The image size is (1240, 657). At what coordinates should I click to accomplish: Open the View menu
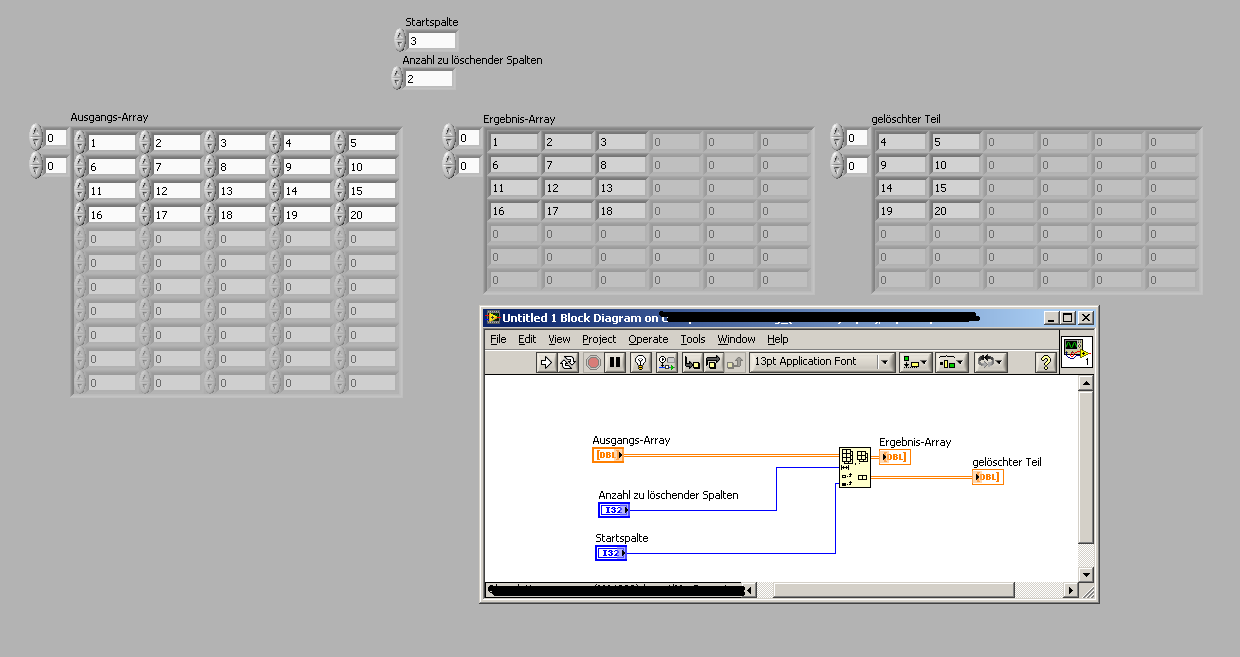click(559, 340)
